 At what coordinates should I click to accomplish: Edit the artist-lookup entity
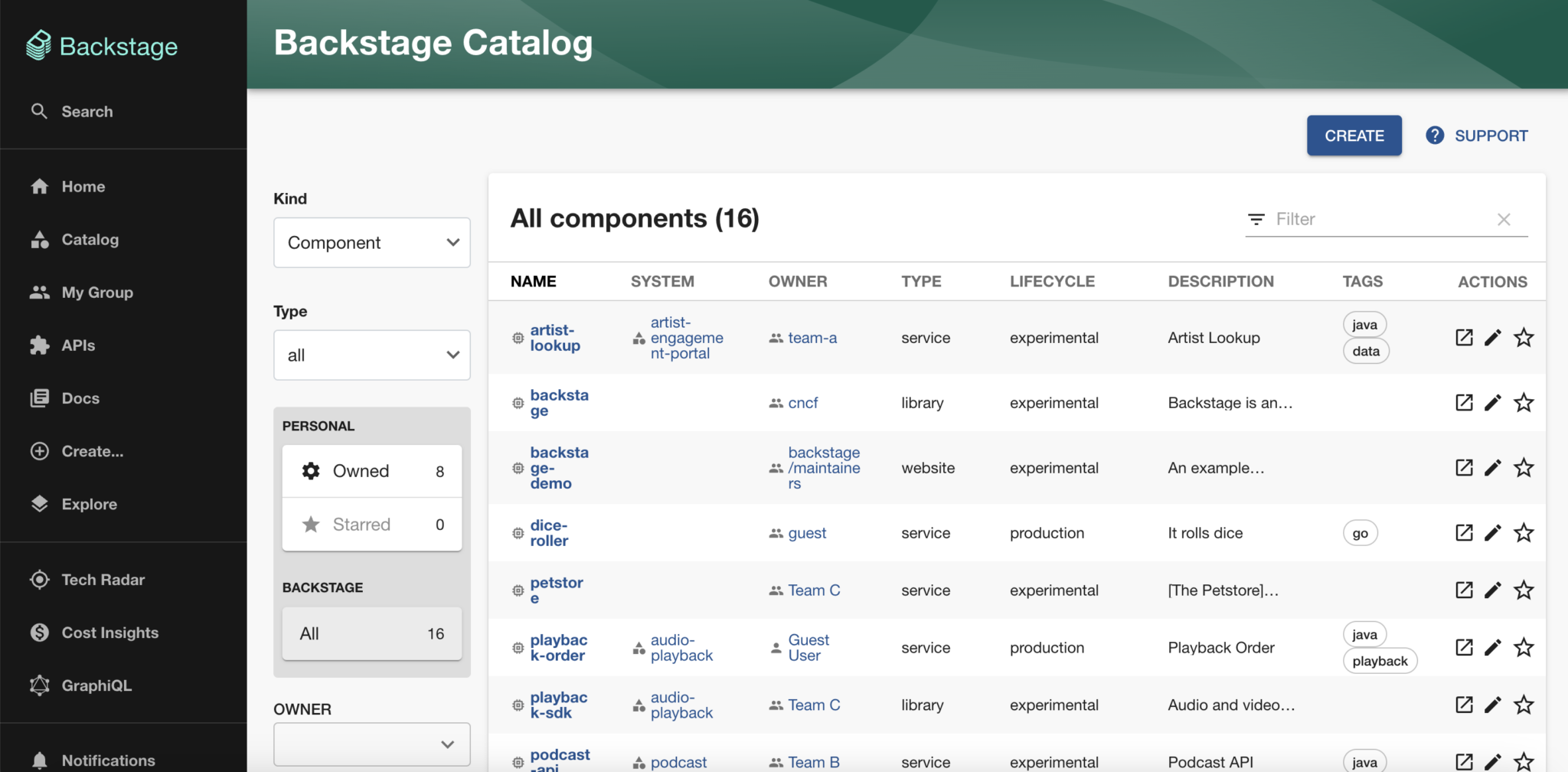point(1493,338)
